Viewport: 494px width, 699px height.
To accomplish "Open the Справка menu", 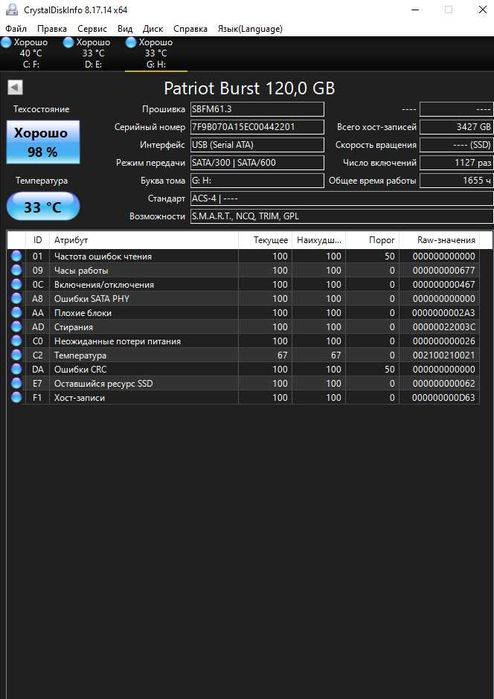I will click(190, 29).
